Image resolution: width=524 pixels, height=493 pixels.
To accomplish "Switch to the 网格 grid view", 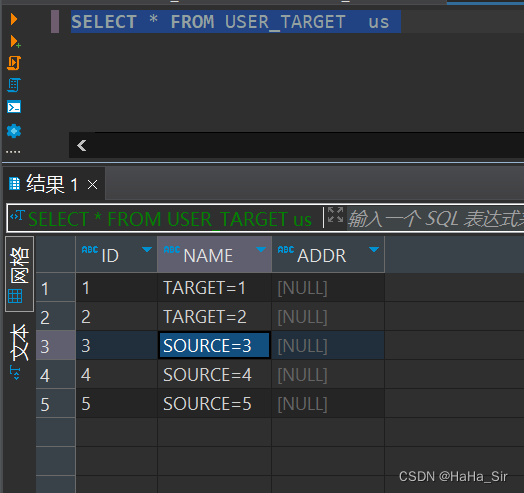I will pos(19,274).
